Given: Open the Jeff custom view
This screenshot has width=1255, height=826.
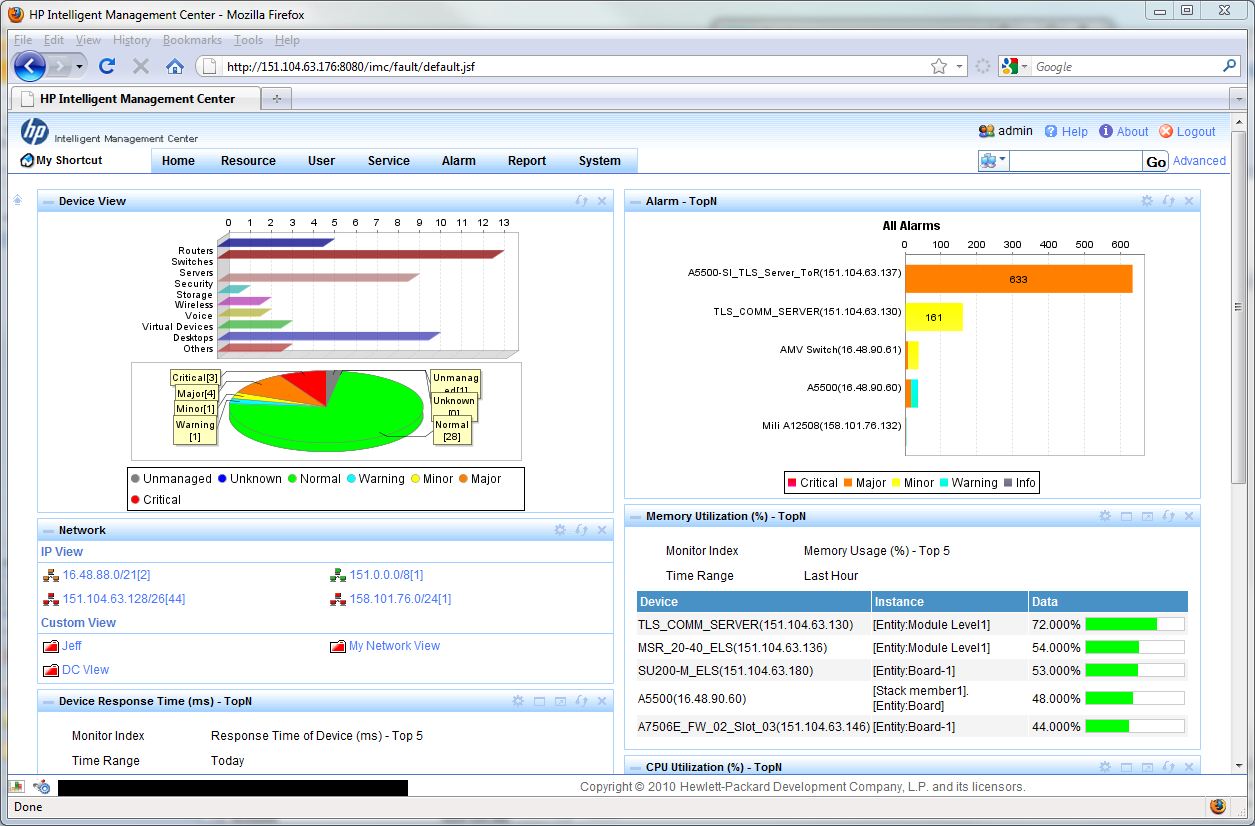Looking at the screenshot, I should click(x=72, y=646).
